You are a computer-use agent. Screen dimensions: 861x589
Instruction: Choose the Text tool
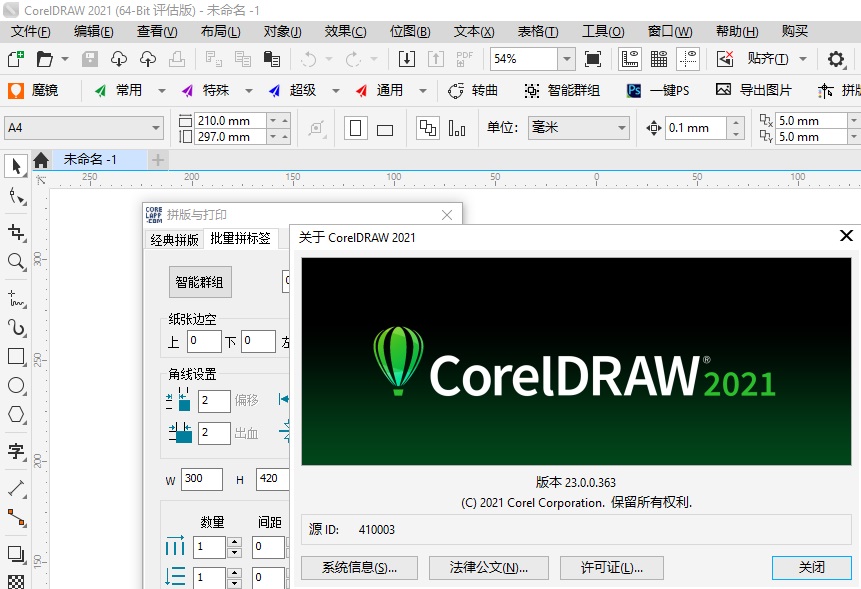click(x=16, y=452)
